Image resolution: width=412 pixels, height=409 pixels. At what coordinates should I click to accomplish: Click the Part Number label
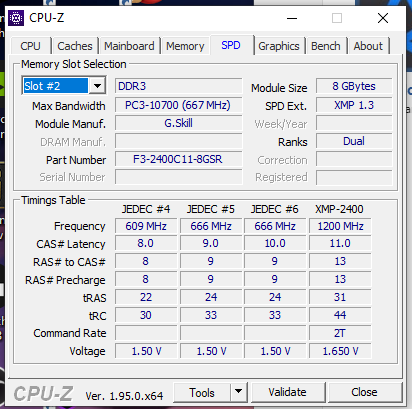tap(76, 160)
